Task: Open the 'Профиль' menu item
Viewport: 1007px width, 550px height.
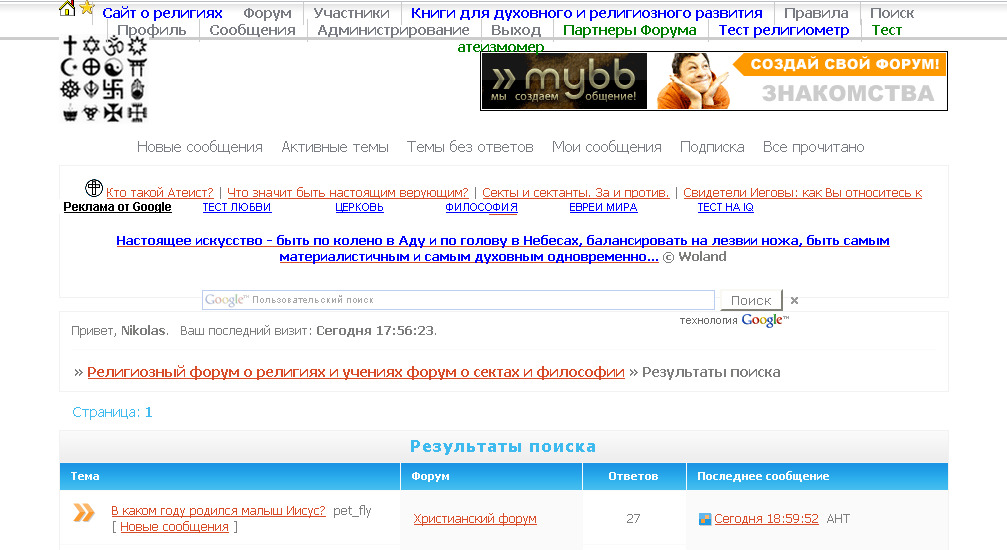Action: [152, 30]
